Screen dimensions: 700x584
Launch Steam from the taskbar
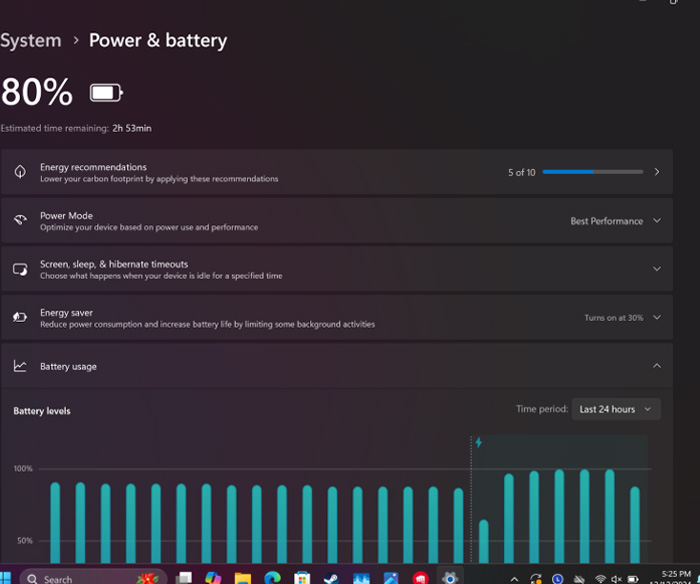click(331, 578)
